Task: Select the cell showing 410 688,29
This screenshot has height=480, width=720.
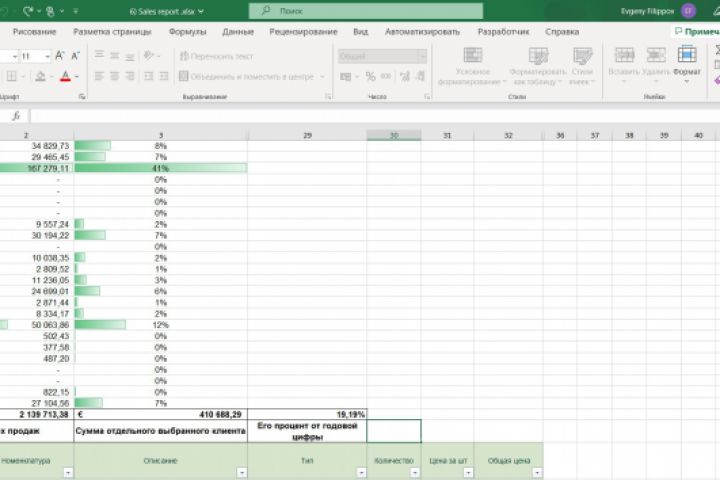Action: click(160, 414)
